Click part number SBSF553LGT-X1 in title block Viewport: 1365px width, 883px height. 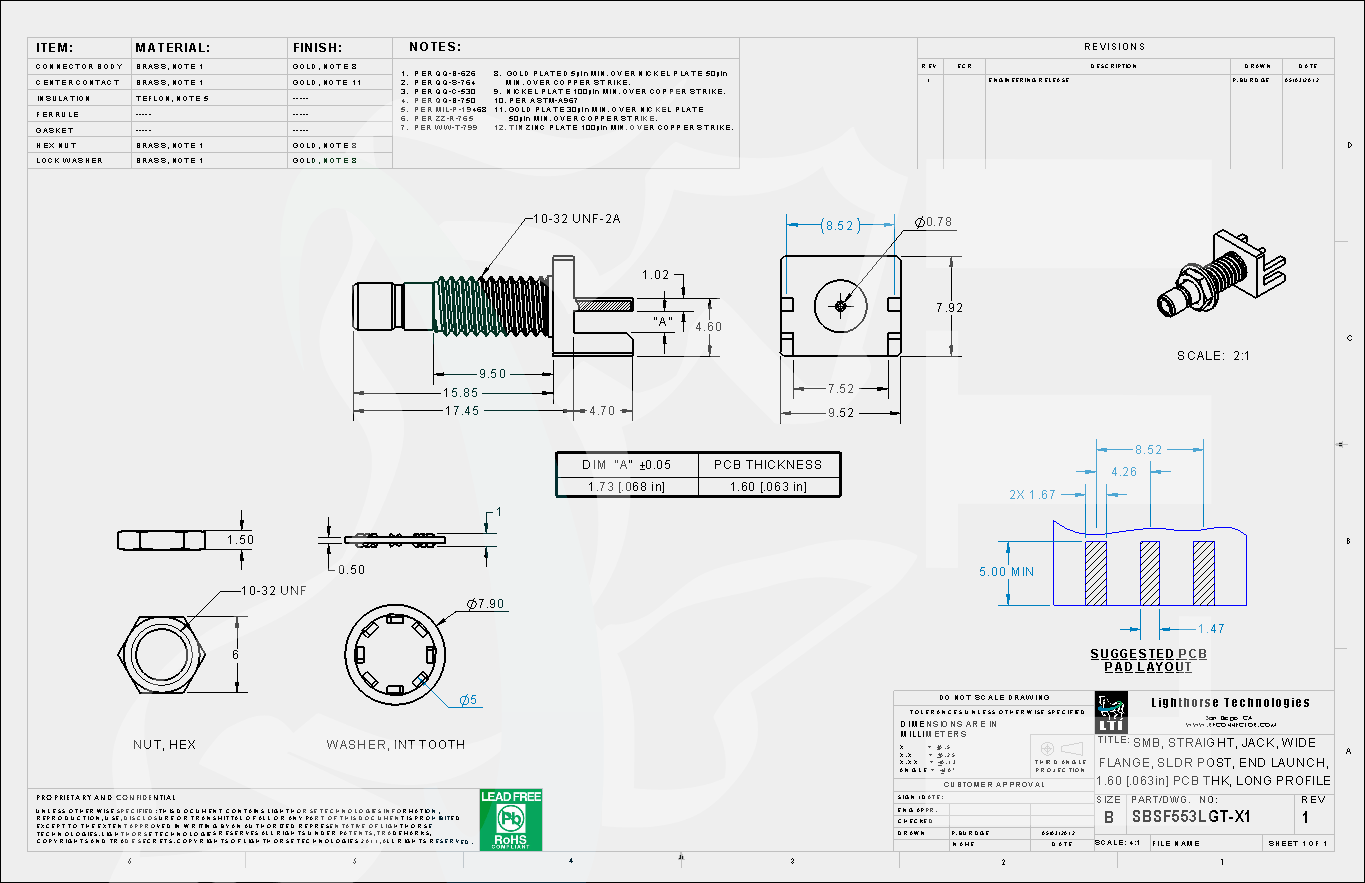[x=1190, y=817]
